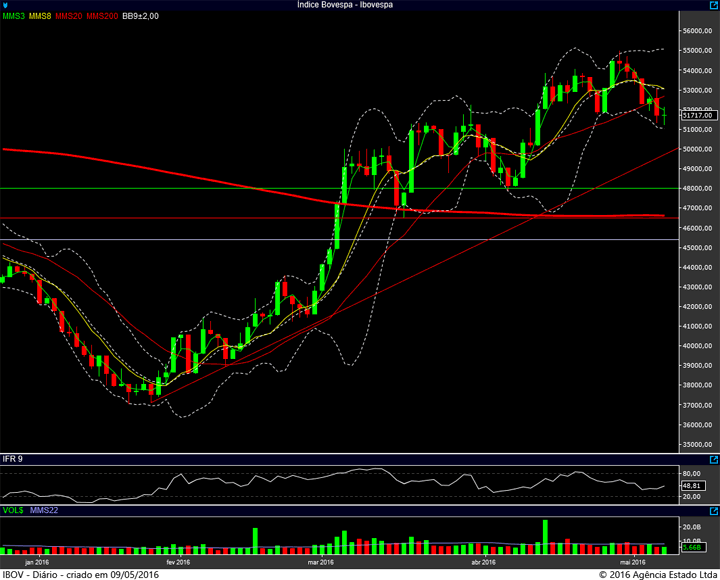Screen dimensions: 720x580
Task: Click the 50000,00 price axis label
Action: (x=698, y=149)
